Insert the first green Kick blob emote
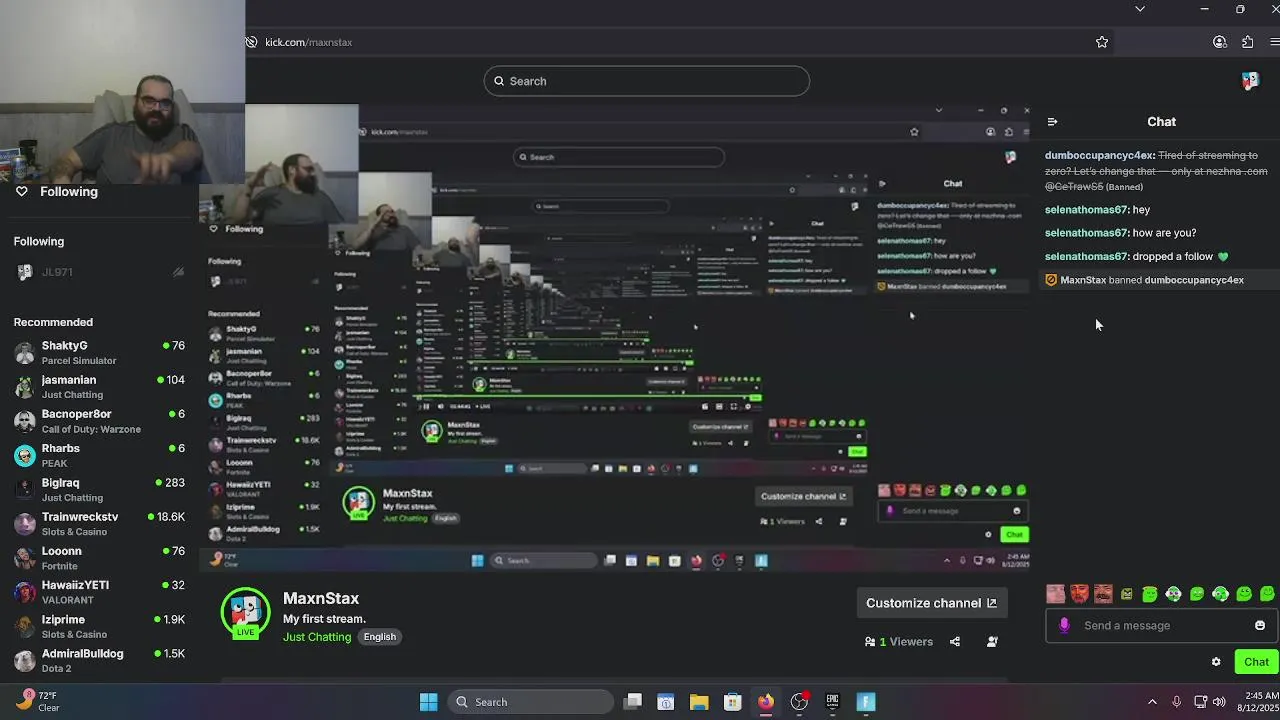This screenshot has height=720, width=1280. 1150,594
